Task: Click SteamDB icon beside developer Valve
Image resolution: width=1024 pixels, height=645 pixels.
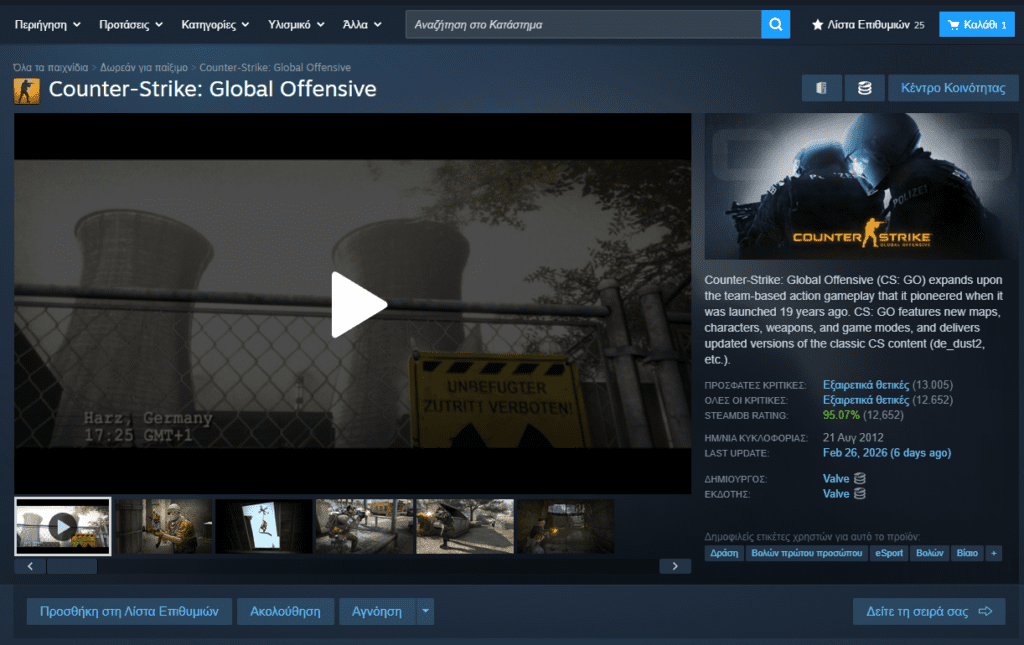Action: pos(859,479)
